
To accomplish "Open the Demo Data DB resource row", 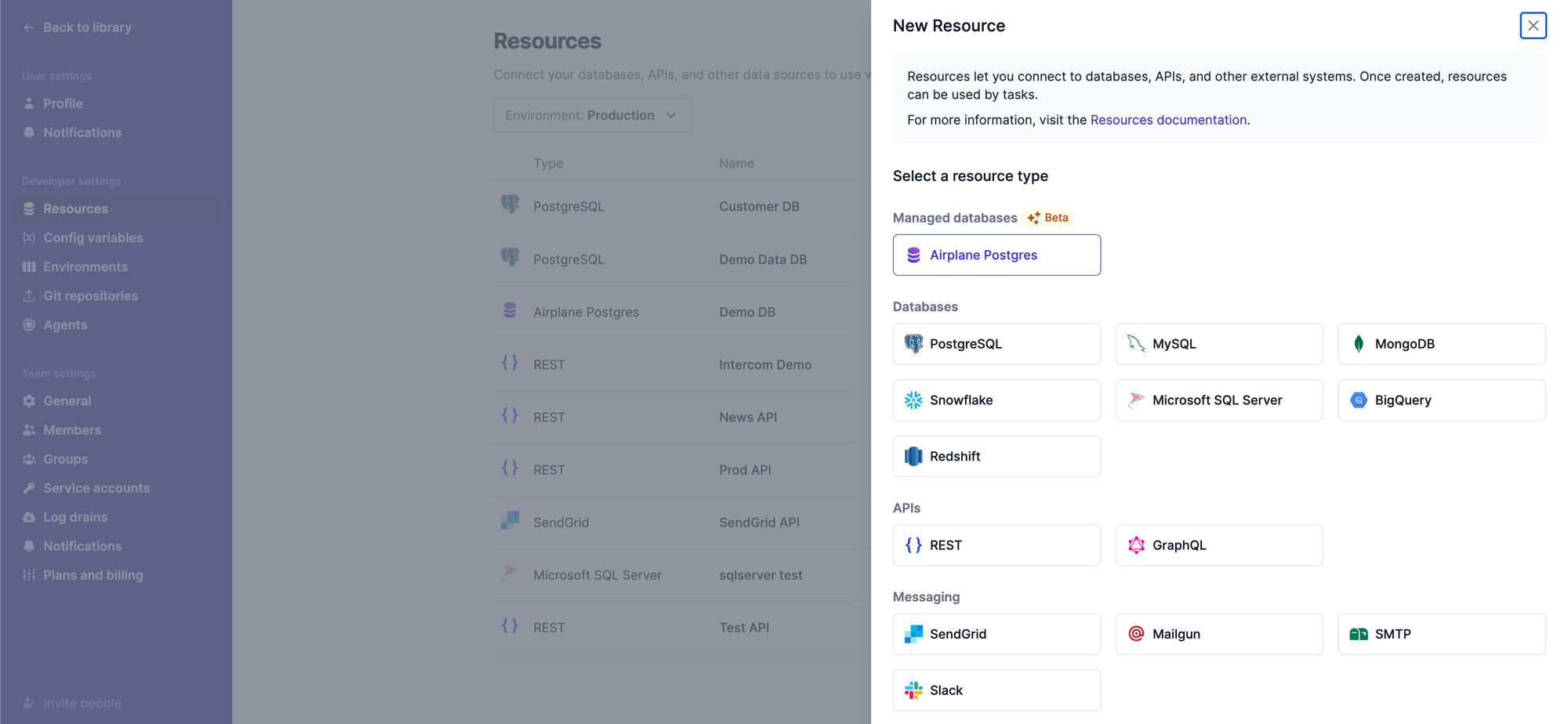I will pyautogui.click(x=682, y=259).
